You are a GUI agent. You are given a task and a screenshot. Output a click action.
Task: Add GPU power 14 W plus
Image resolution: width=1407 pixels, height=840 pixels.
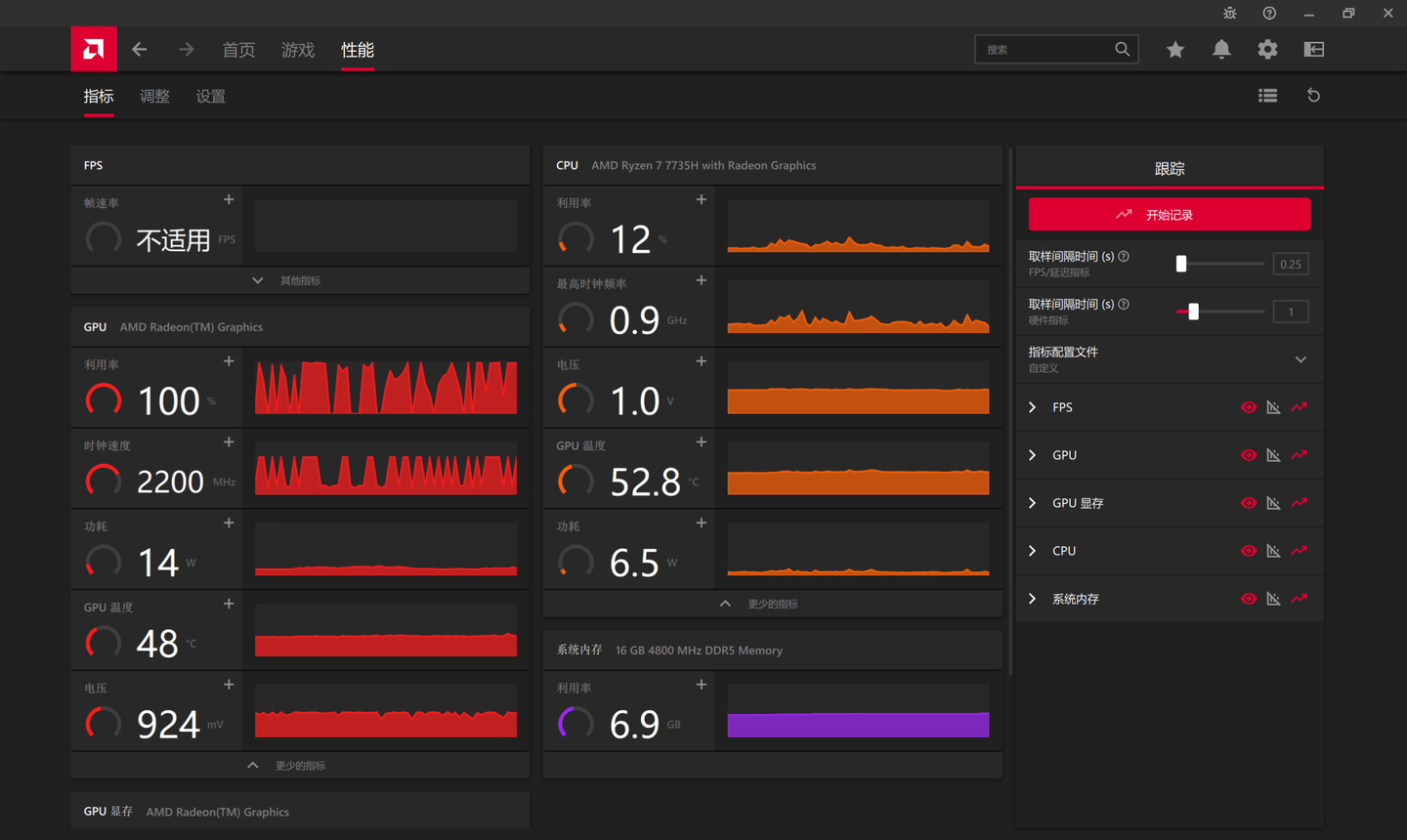click(229, 523)
